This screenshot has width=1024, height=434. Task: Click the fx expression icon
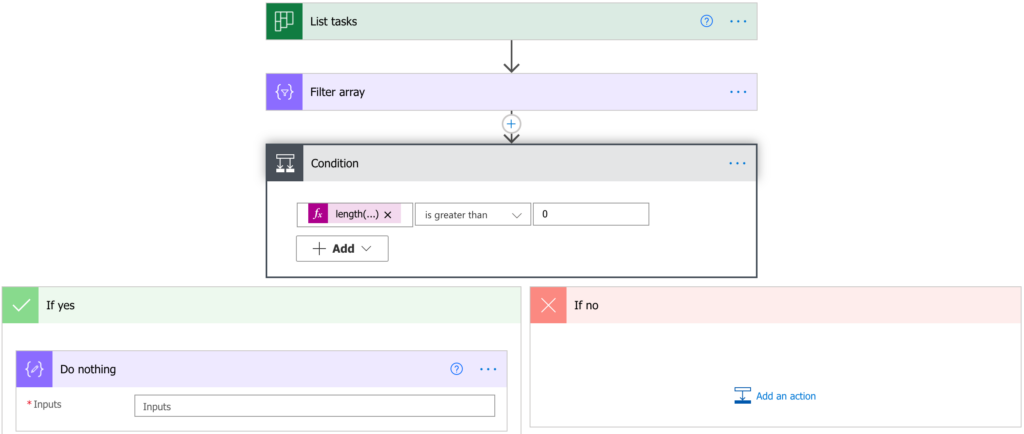click(x=318, y=214)
